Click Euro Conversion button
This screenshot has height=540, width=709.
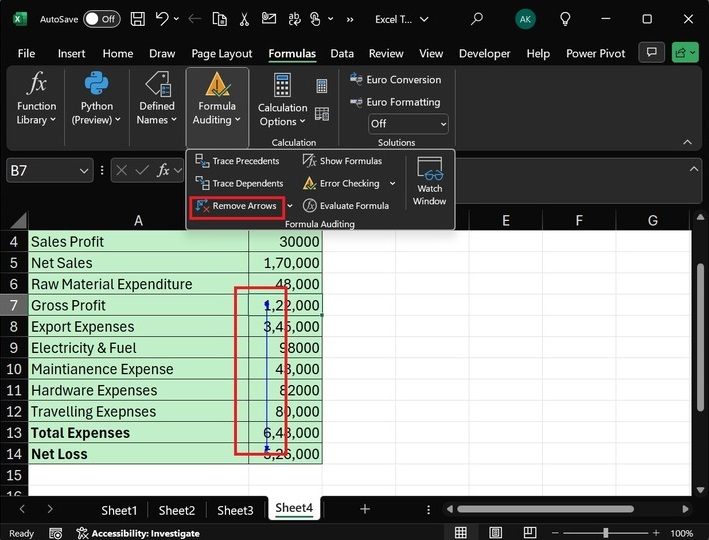(395, 80)
